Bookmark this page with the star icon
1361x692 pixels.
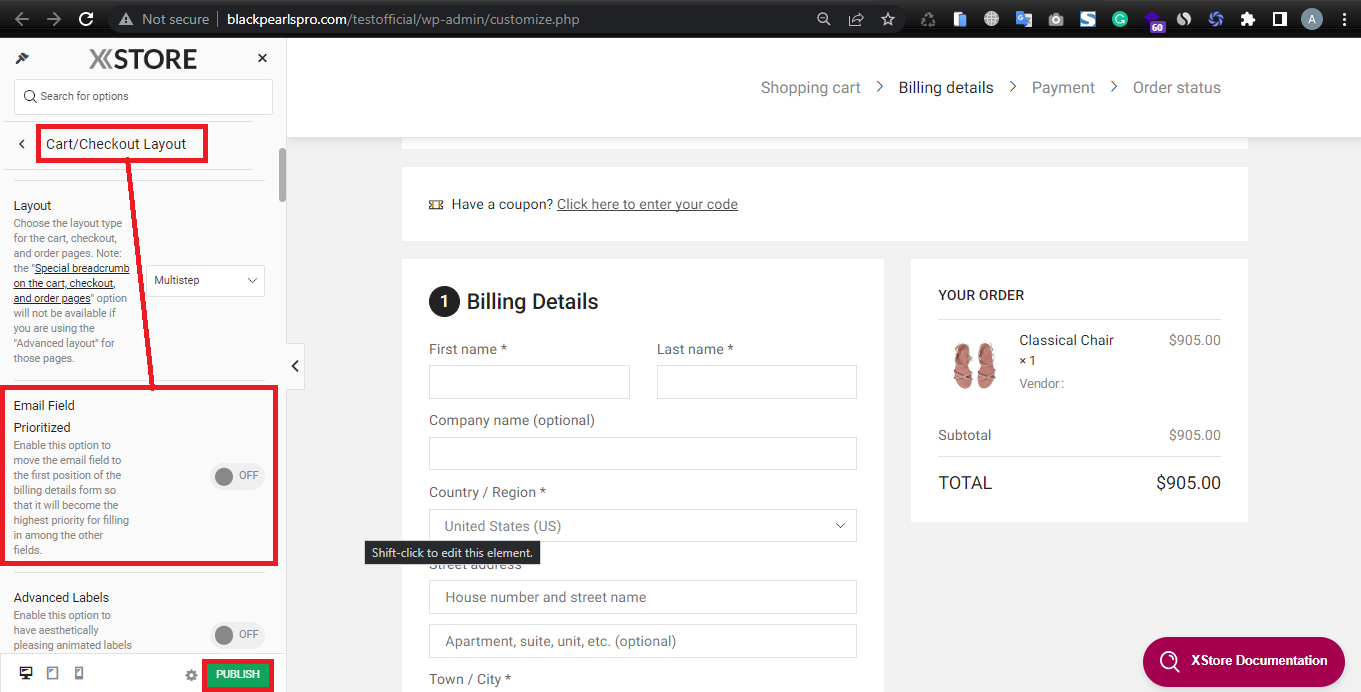(x=888, y=19)
